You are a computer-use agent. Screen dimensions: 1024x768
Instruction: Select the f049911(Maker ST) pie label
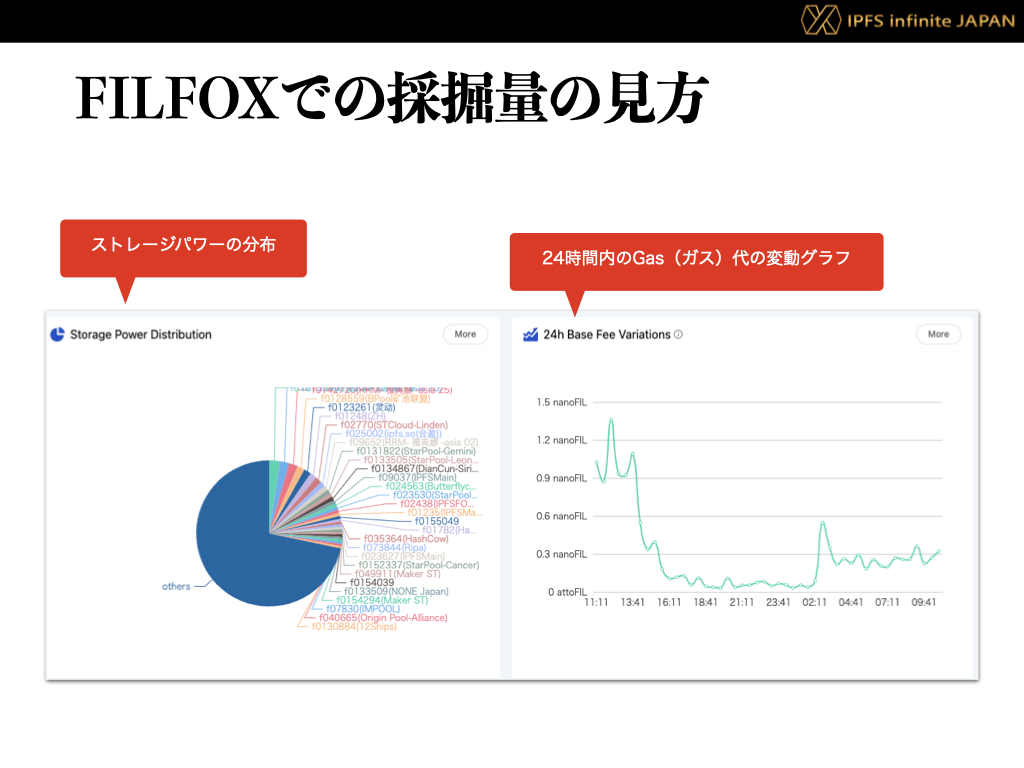point(398,574)
